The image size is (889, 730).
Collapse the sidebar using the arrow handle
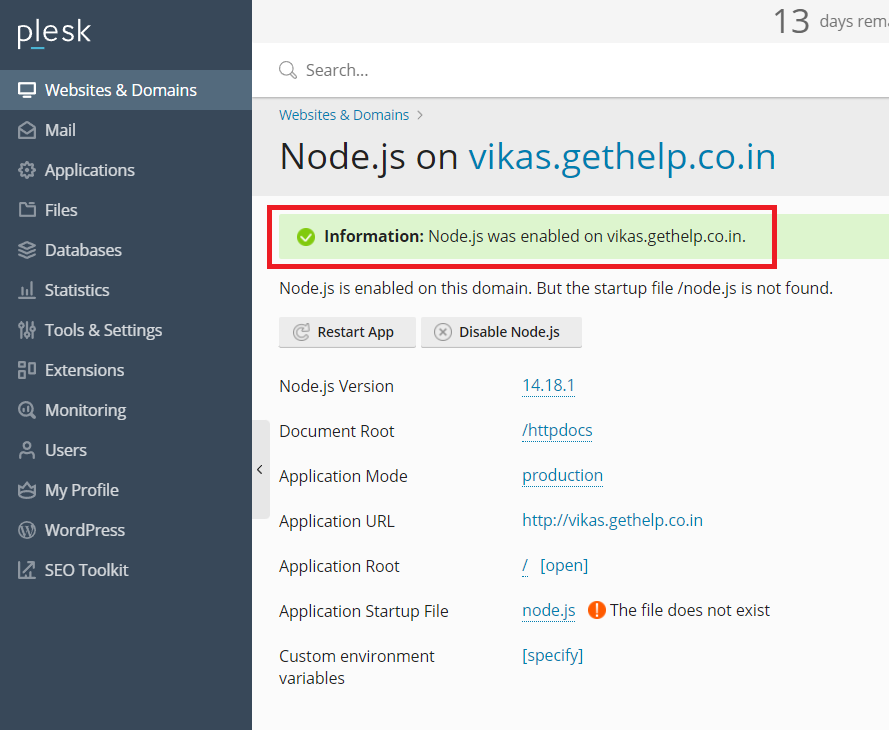(260, 469)
